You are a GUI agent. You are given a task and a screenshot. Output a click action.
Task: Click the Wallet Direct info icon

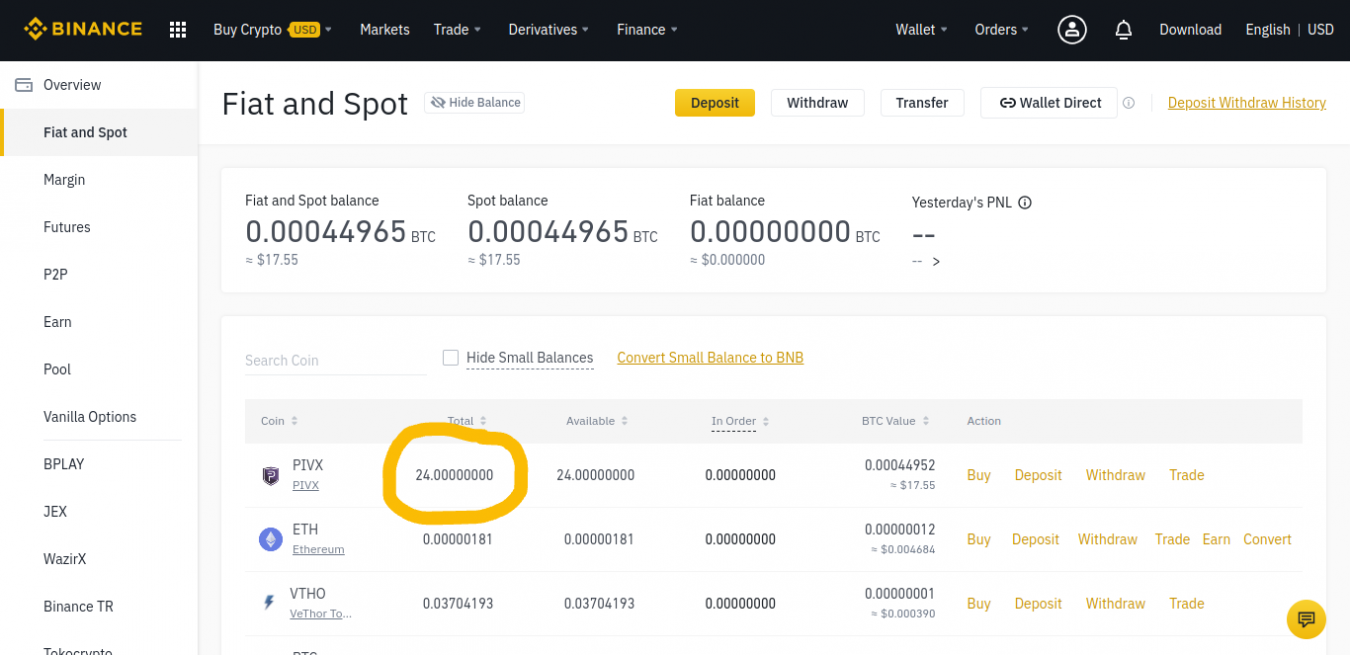pyautogui.click(x=1128, y=103)
